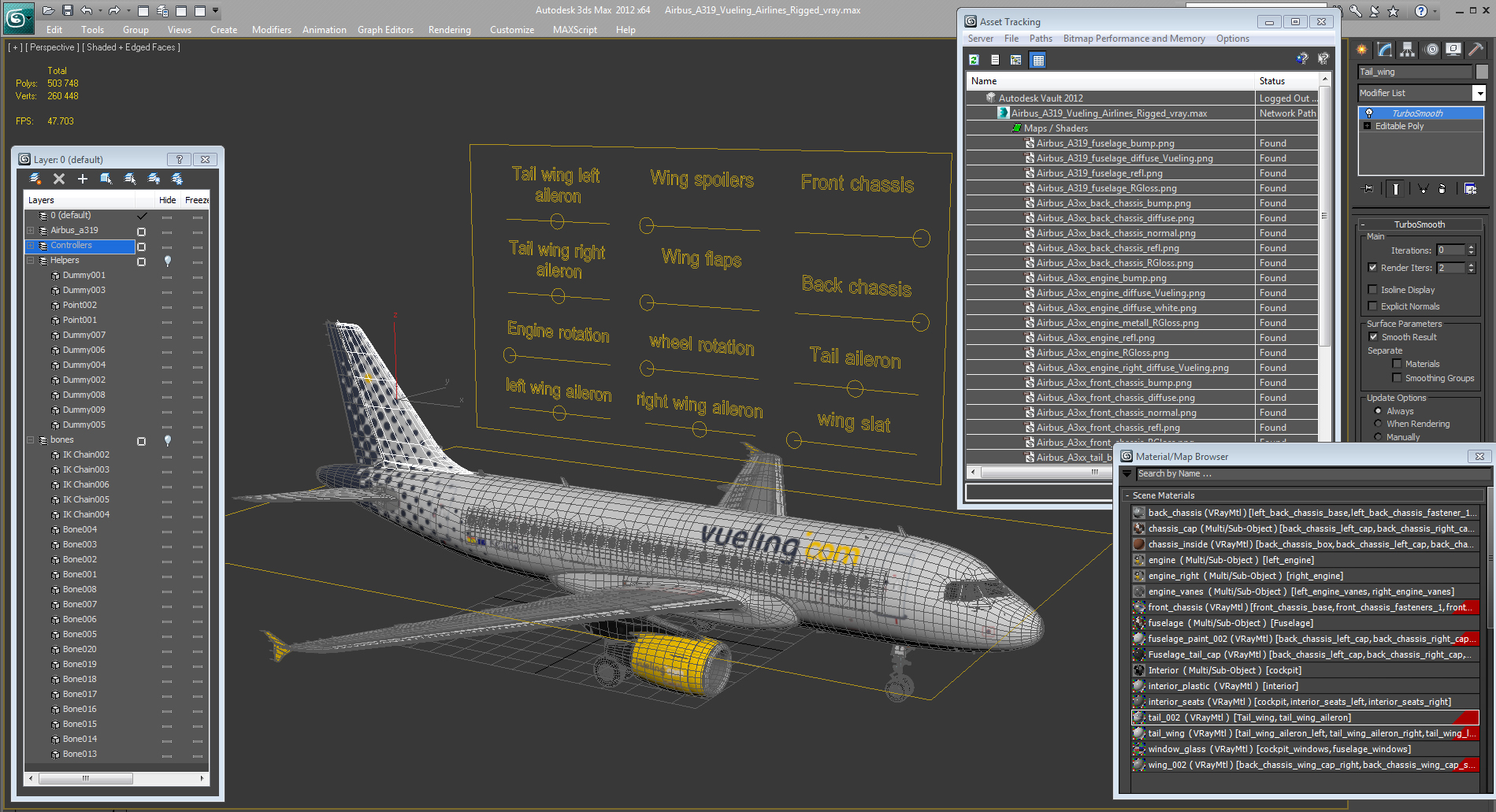The image size is (1496, 812).
Task: Click Hide/Unhide All Layers icon
Action: [154, 179]
